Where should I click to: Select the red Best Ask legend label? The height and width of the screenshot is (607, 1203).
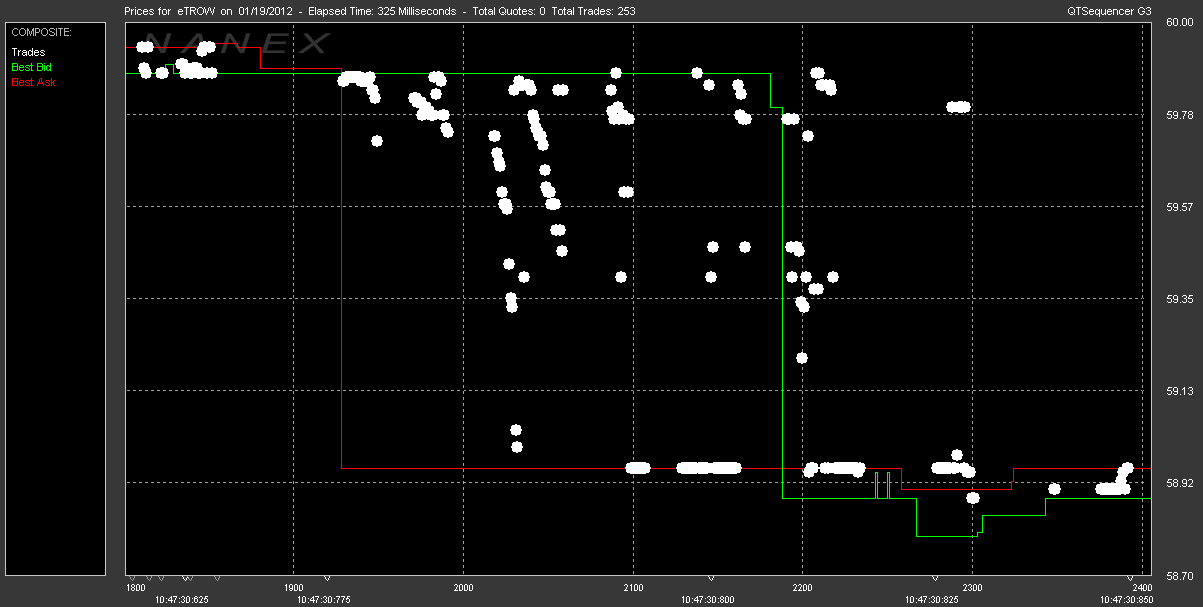[x=33, y=82]
